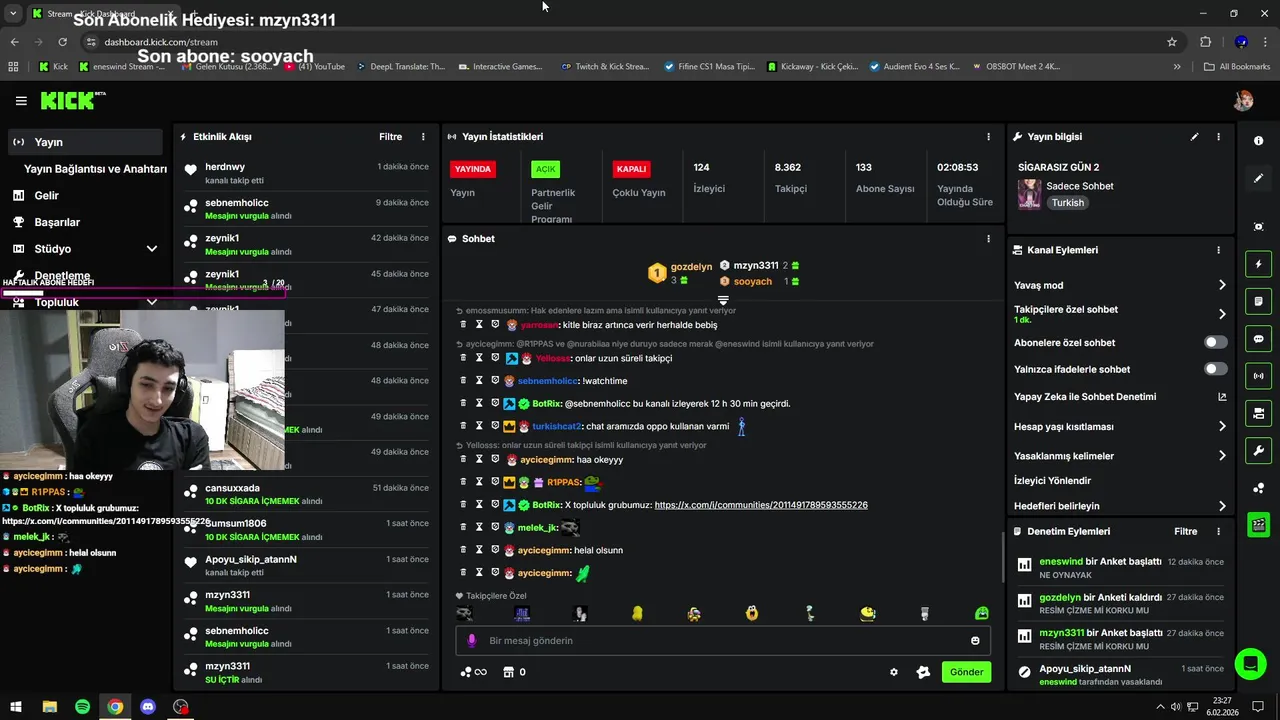Open the x.com communities link in chat
The height and width of the screenshot is (720, 1280).
tap(761, 505)
